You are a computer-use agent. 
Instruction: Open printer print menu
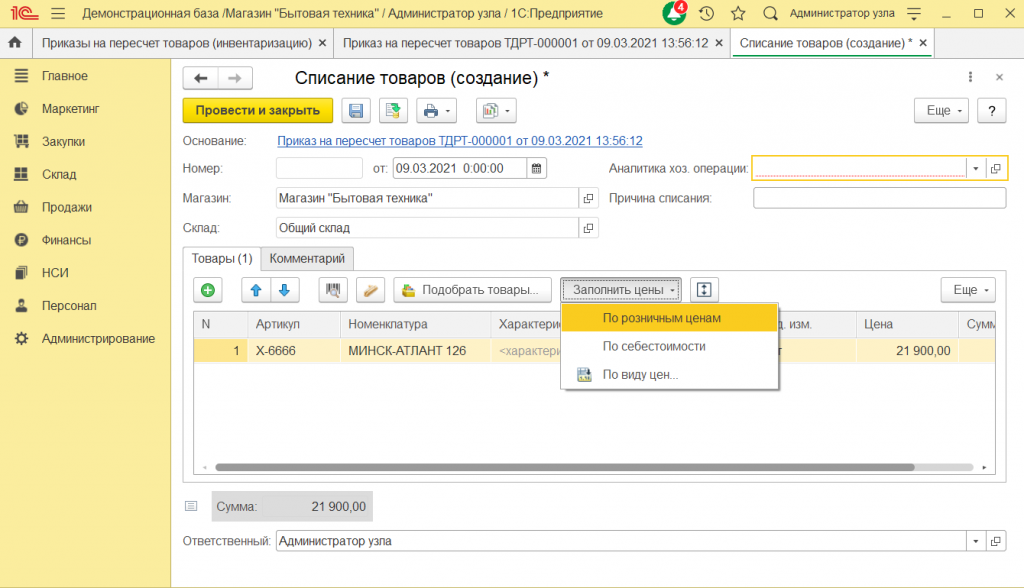[x=436, y=110]
